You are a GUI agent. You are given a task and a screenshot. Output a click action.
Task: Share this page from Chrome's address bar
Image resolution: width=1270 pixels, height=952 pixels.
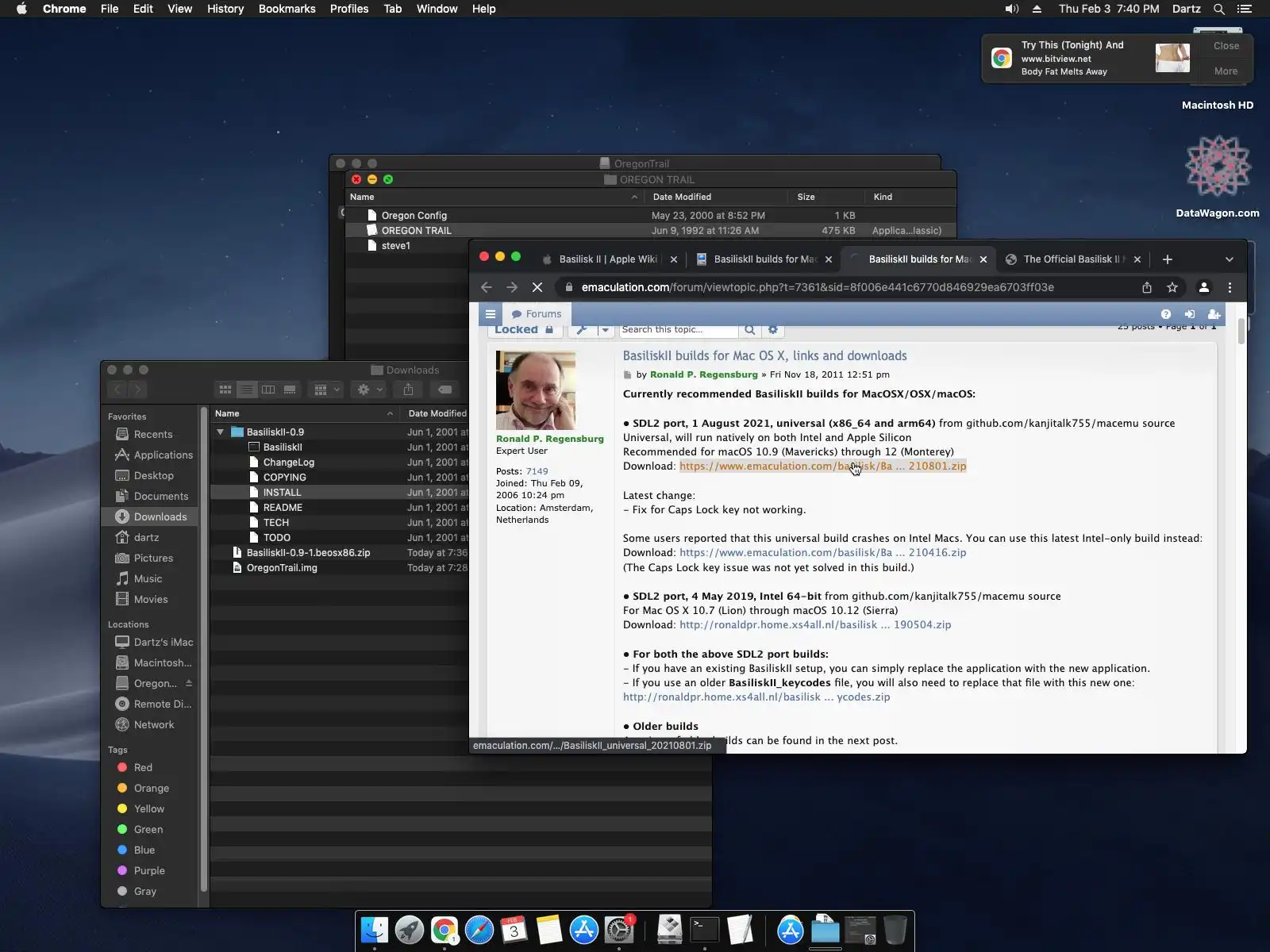tap(1147, 287)
